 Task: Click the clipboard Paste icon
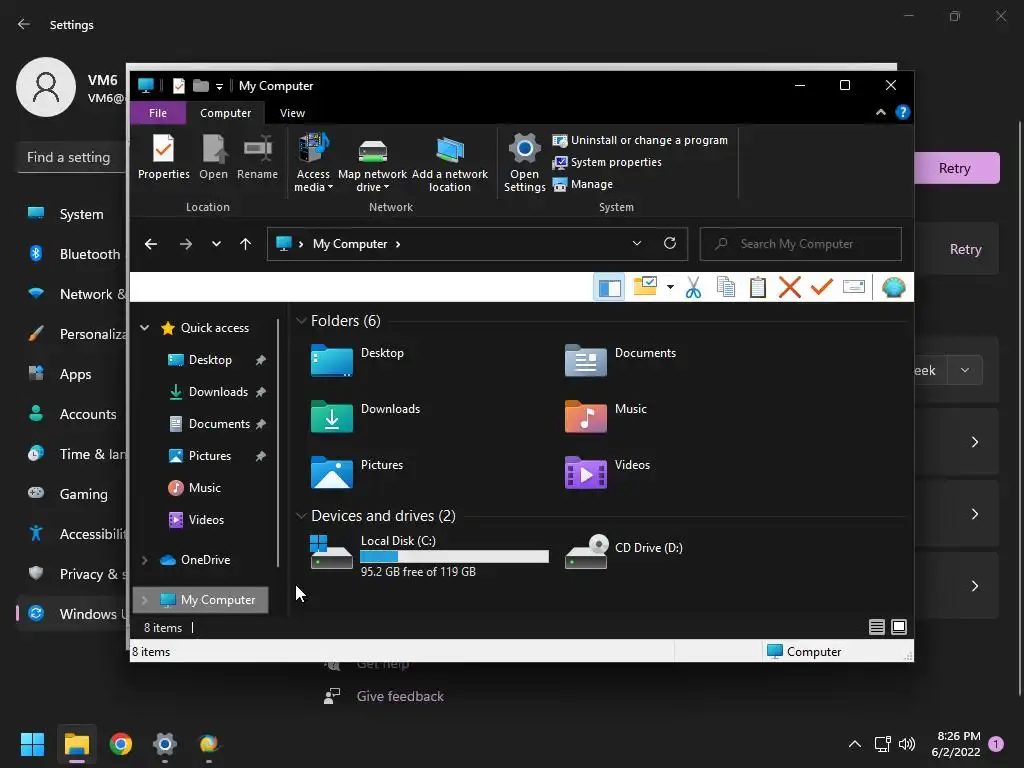click(758, 287)
